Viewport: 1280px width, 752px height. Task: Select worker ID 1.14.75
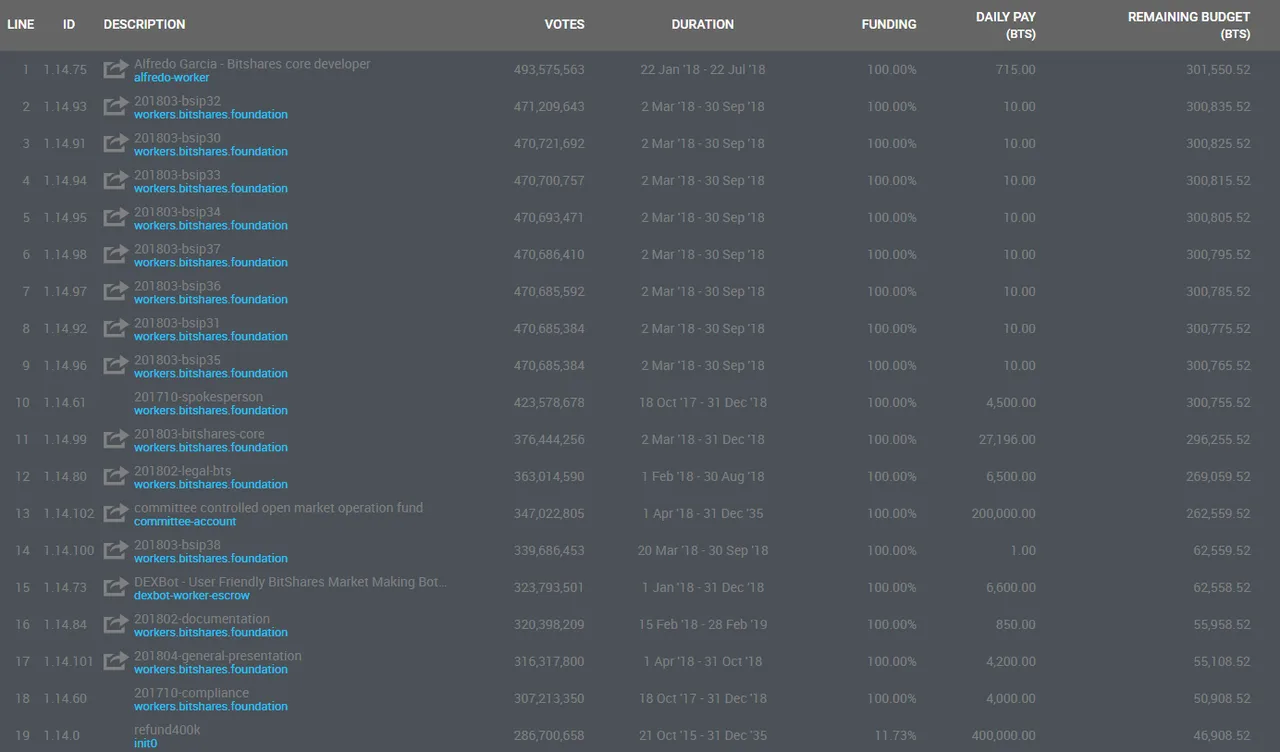click(x=65, y=70)
